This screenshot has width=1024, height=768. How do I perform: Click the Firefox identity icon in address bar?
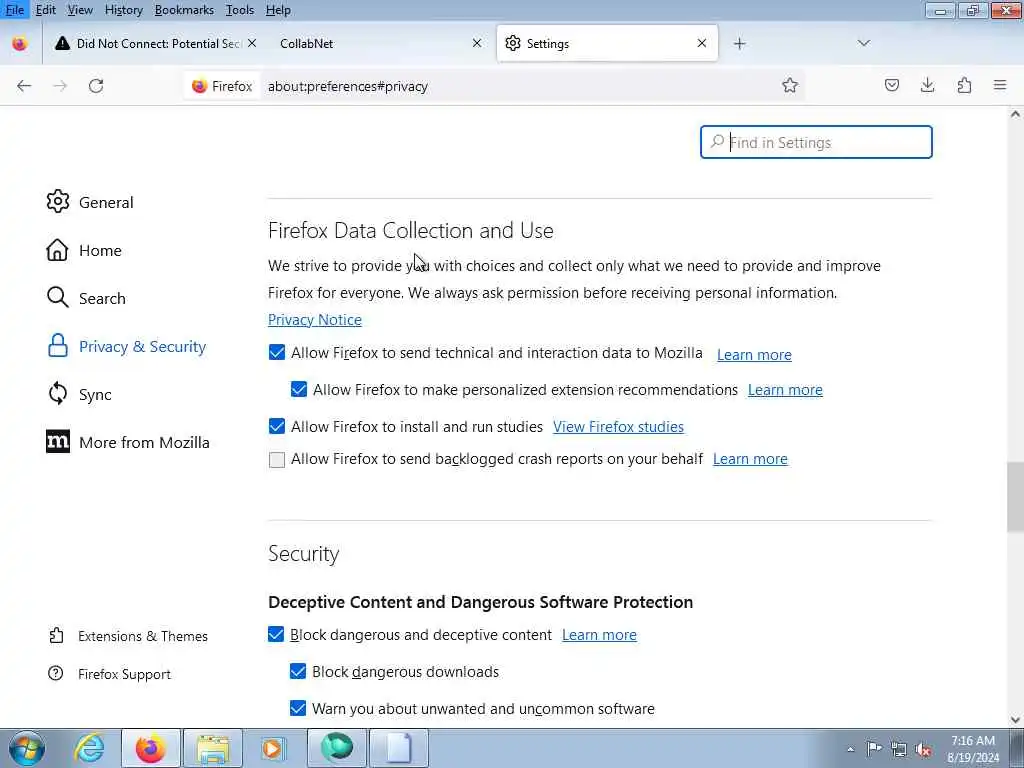[x=222, y=86]
